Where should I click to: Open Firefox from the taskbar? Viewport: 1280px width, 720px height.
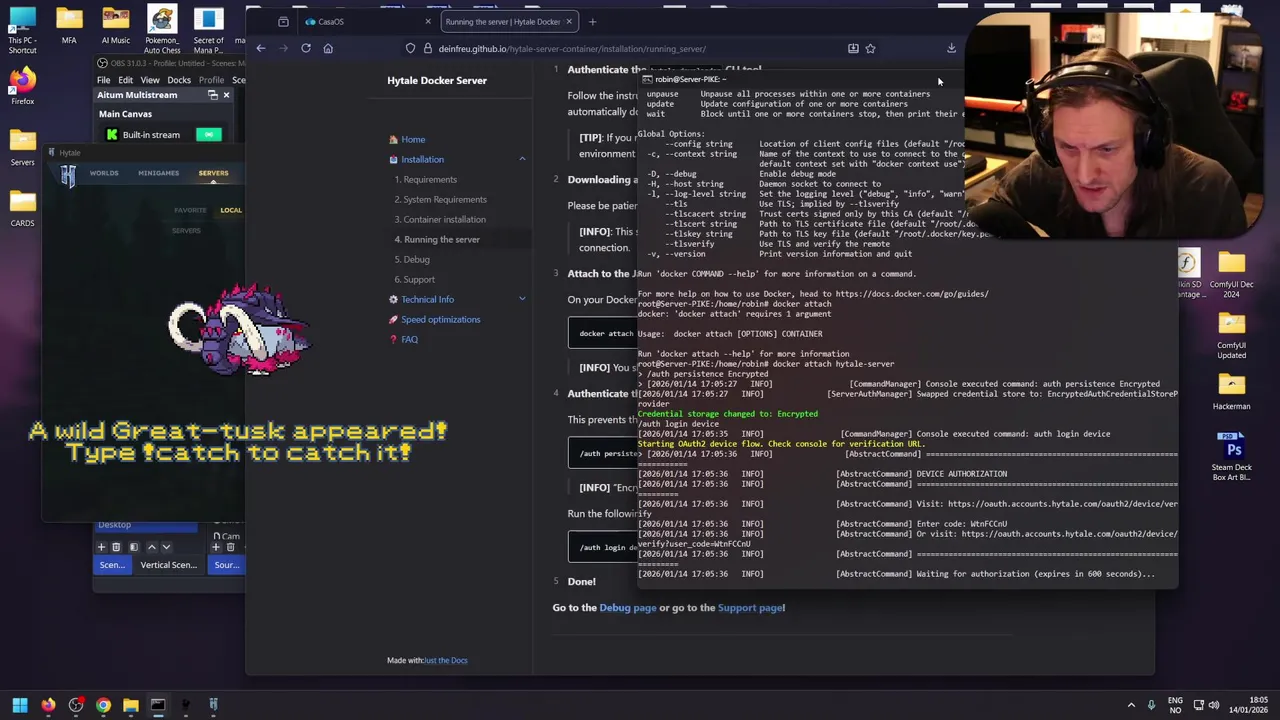48,705
